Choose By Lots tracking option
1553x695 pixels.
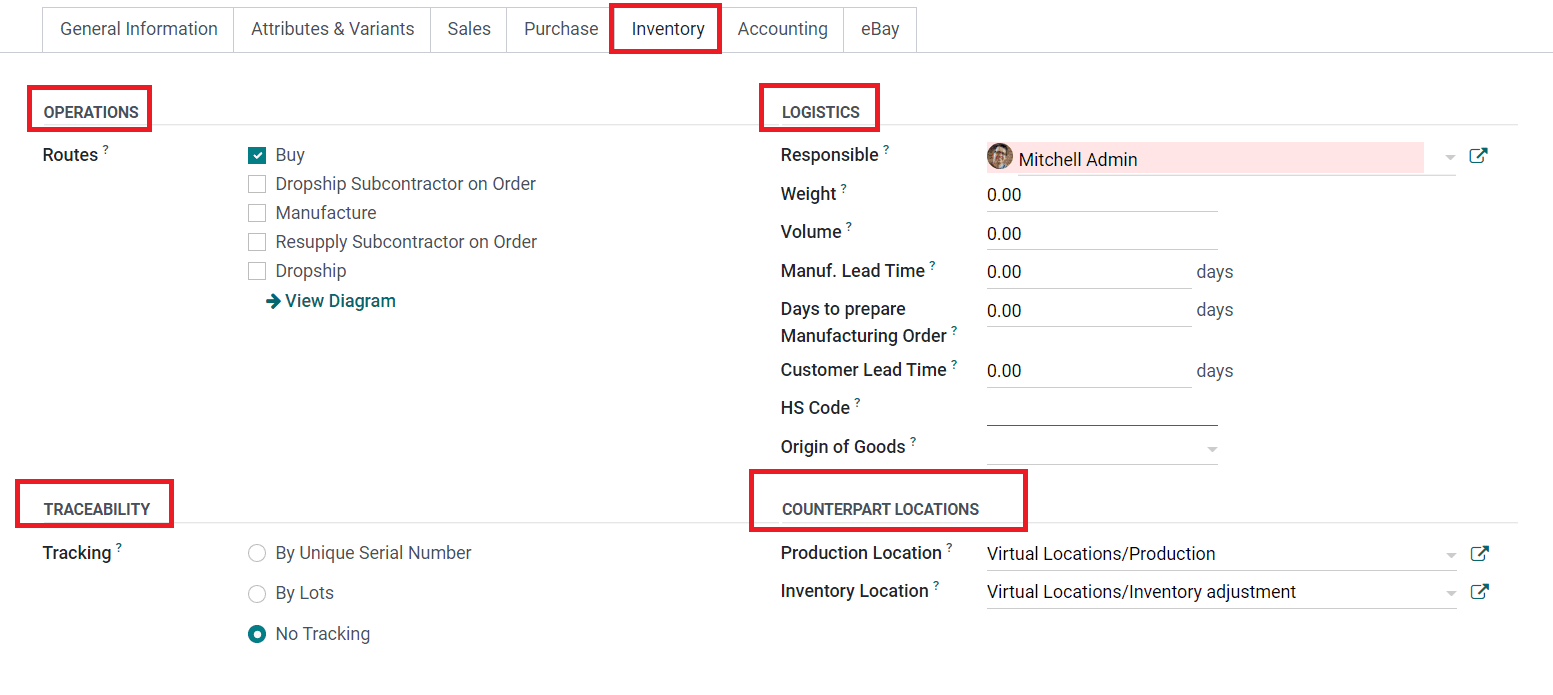(257, 594)
